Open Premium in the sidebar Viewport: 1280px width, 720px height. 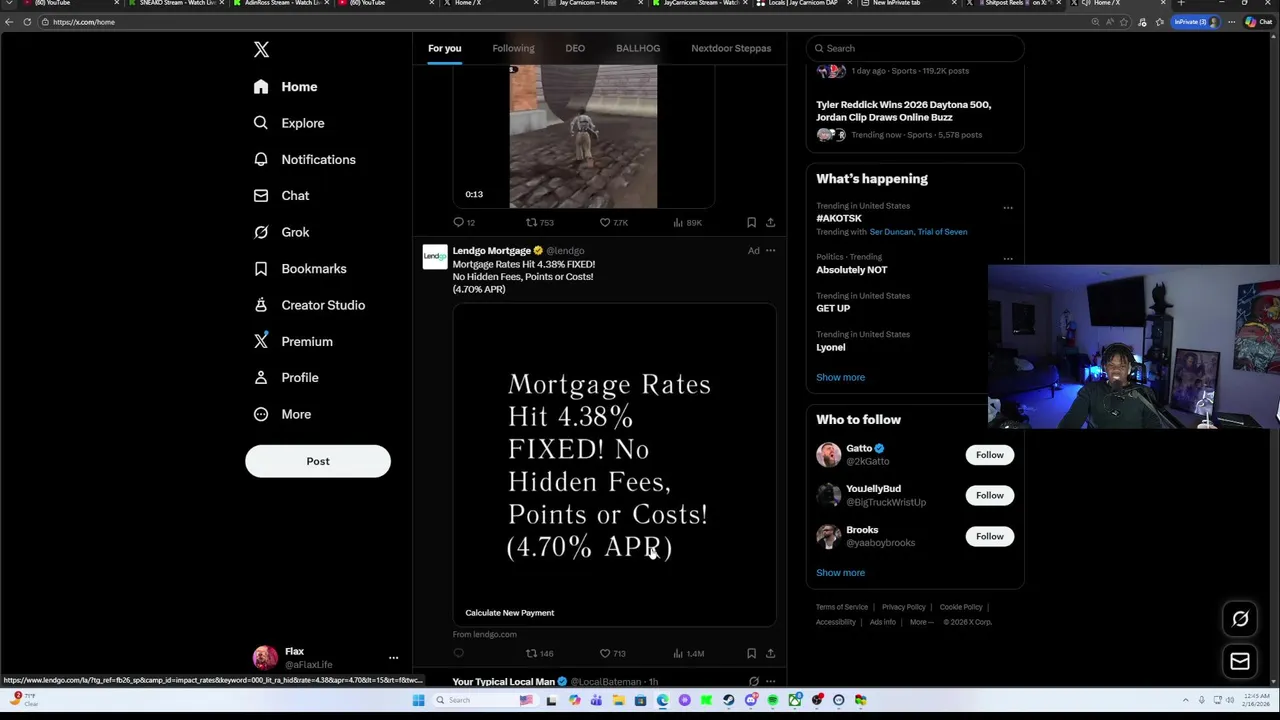[293, 341]
